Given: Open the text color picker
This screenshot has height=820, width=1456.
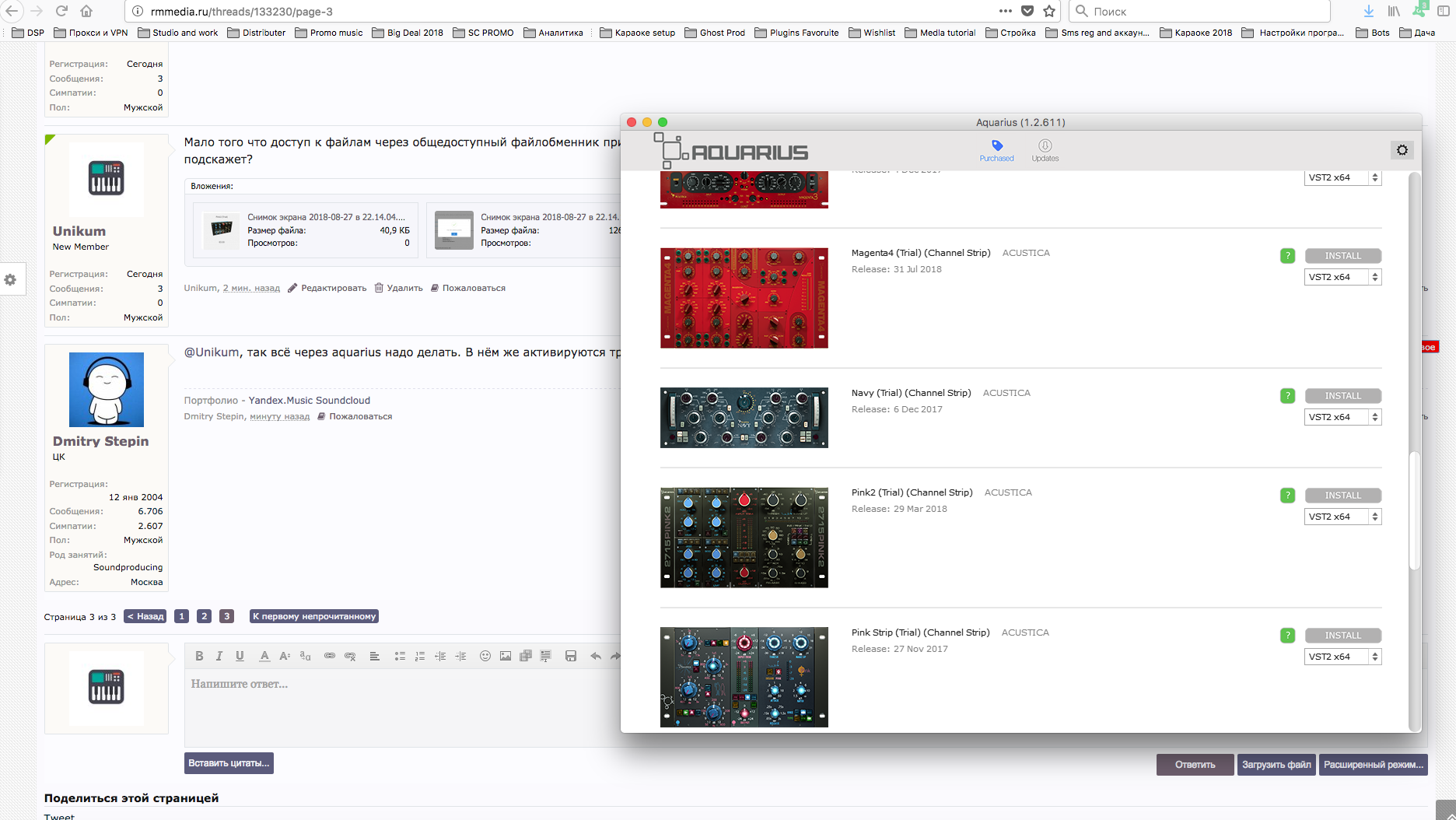Looking at the screenshot, I should (x=264, y=656).
